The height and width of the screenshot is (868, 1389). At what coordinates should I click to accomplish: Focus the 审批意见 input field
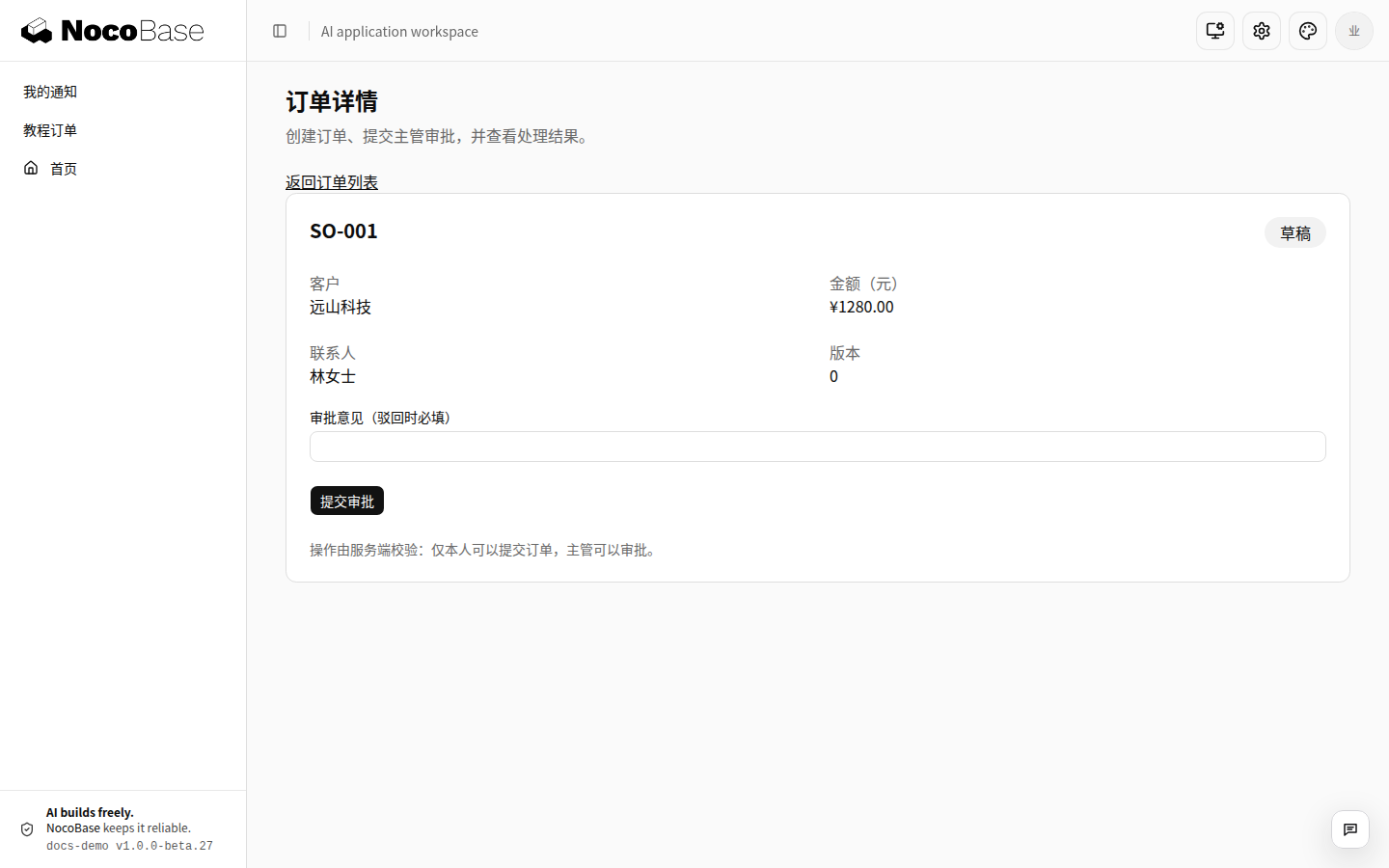(818, 447)
